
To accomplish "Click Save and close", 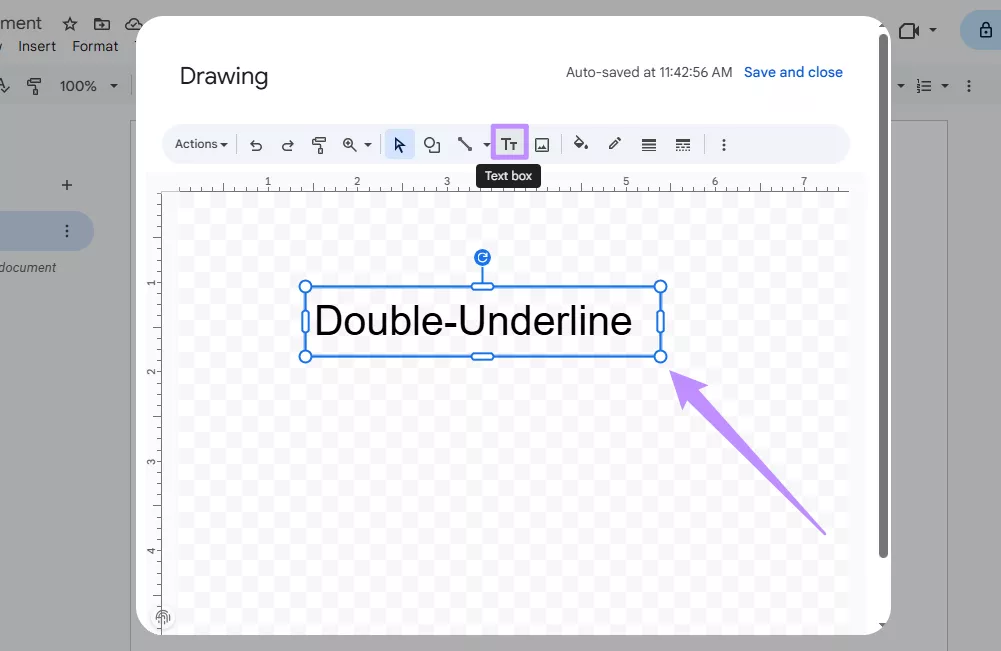I will 793,72.
